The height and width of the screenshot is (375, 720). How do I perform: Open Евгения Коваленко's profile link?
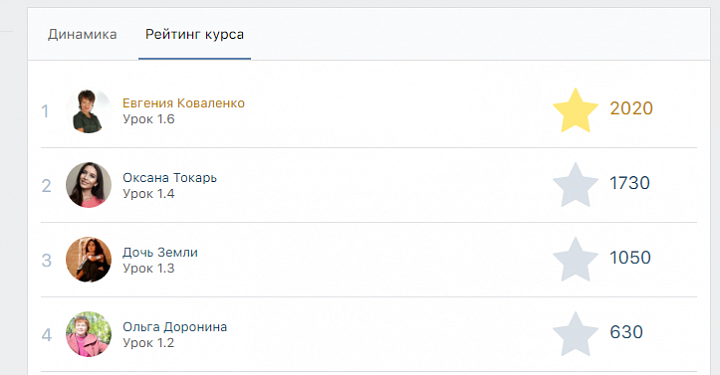183,103
